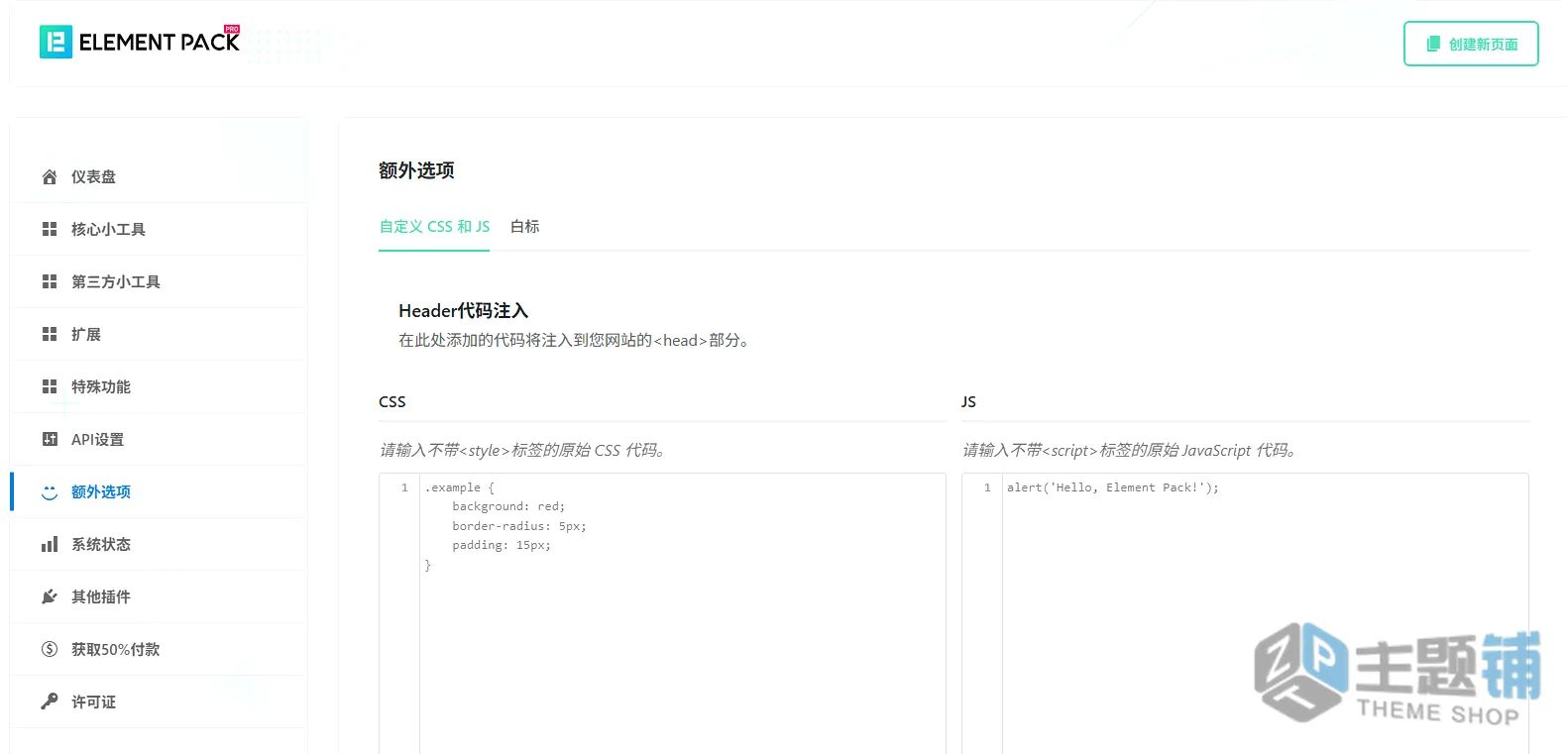This screenshot has height=754, width=1568.
Task: Click the key icon beside 许可证
Action: point(50,701)
